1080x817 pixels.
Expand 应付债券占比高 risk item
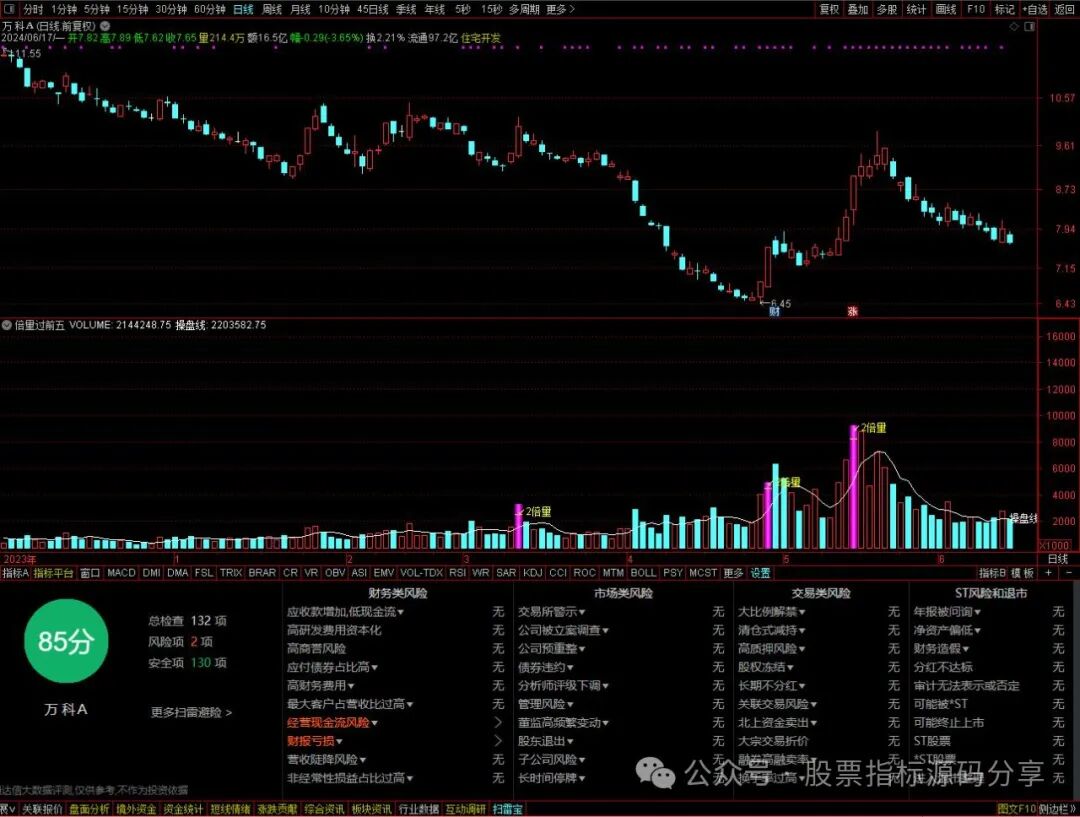coord(333,667)
